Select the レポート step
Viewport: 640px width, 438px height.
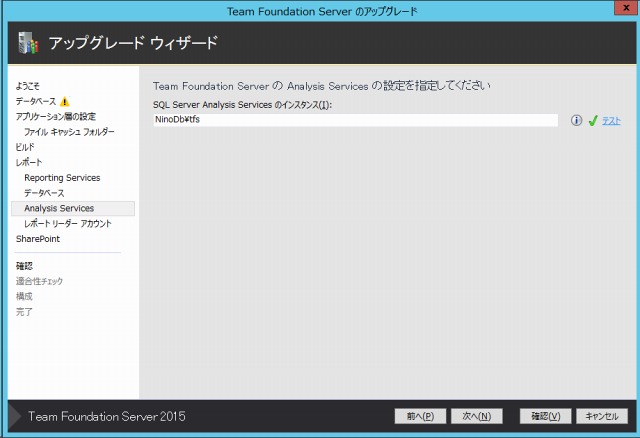[x=29, y=162]
